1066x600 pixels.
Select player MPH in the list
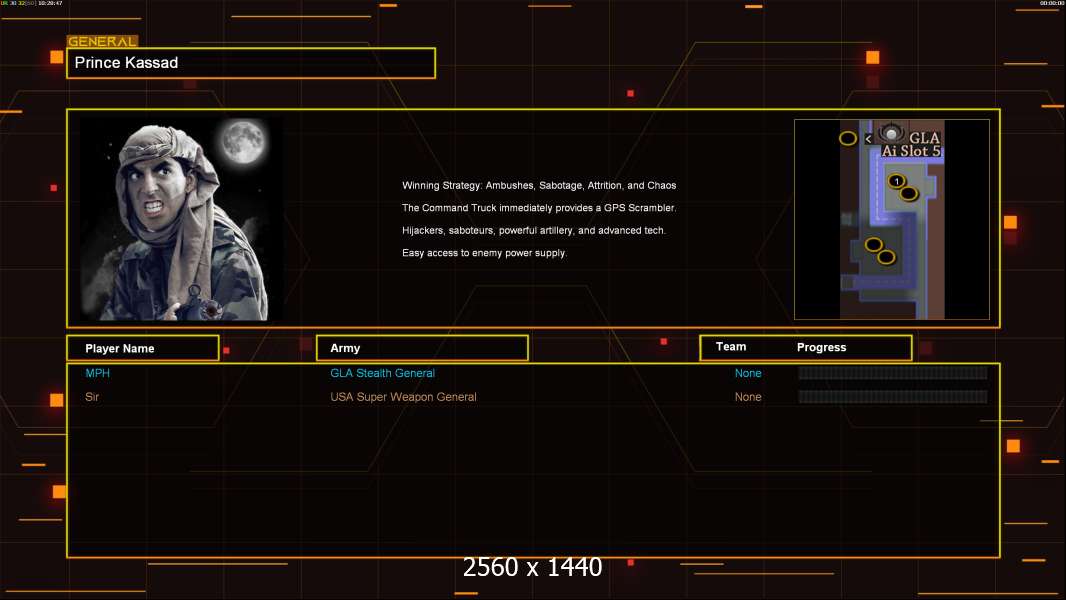coord(98,373)
